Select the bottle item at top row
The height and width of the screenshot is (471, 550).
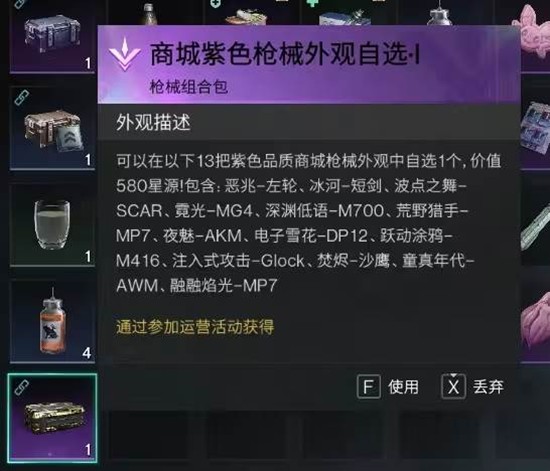point(150,14)
